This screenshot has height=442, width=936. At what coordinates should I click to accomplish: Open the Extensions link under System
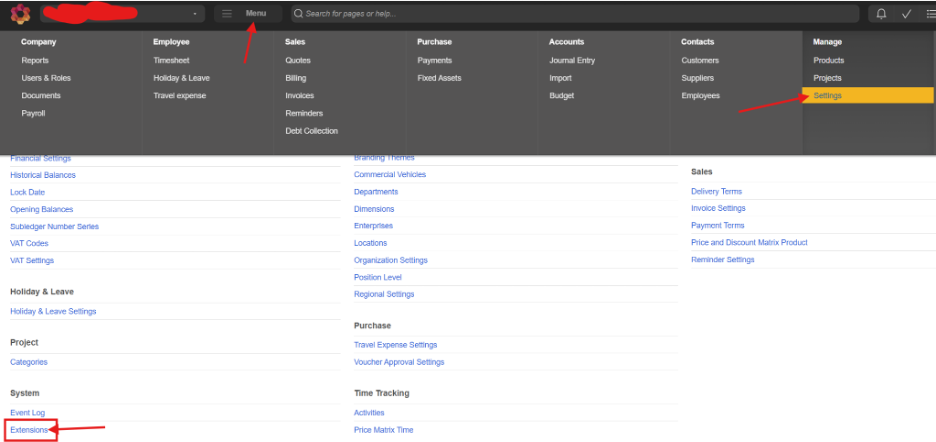(29, 430)
